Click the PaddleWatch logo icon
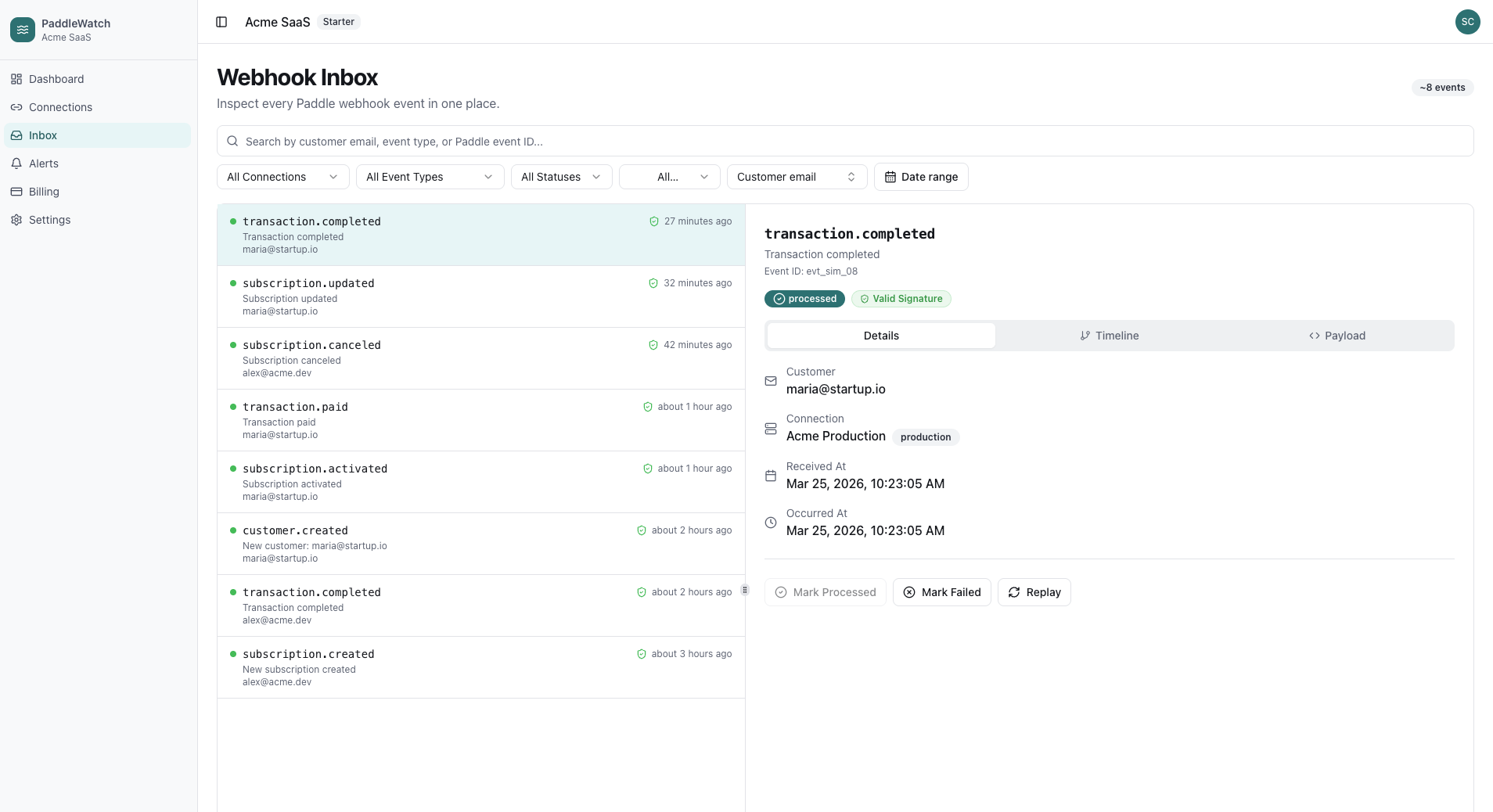Image resolution: width=1493 pixels, height=812 pixels. [22, 30]
